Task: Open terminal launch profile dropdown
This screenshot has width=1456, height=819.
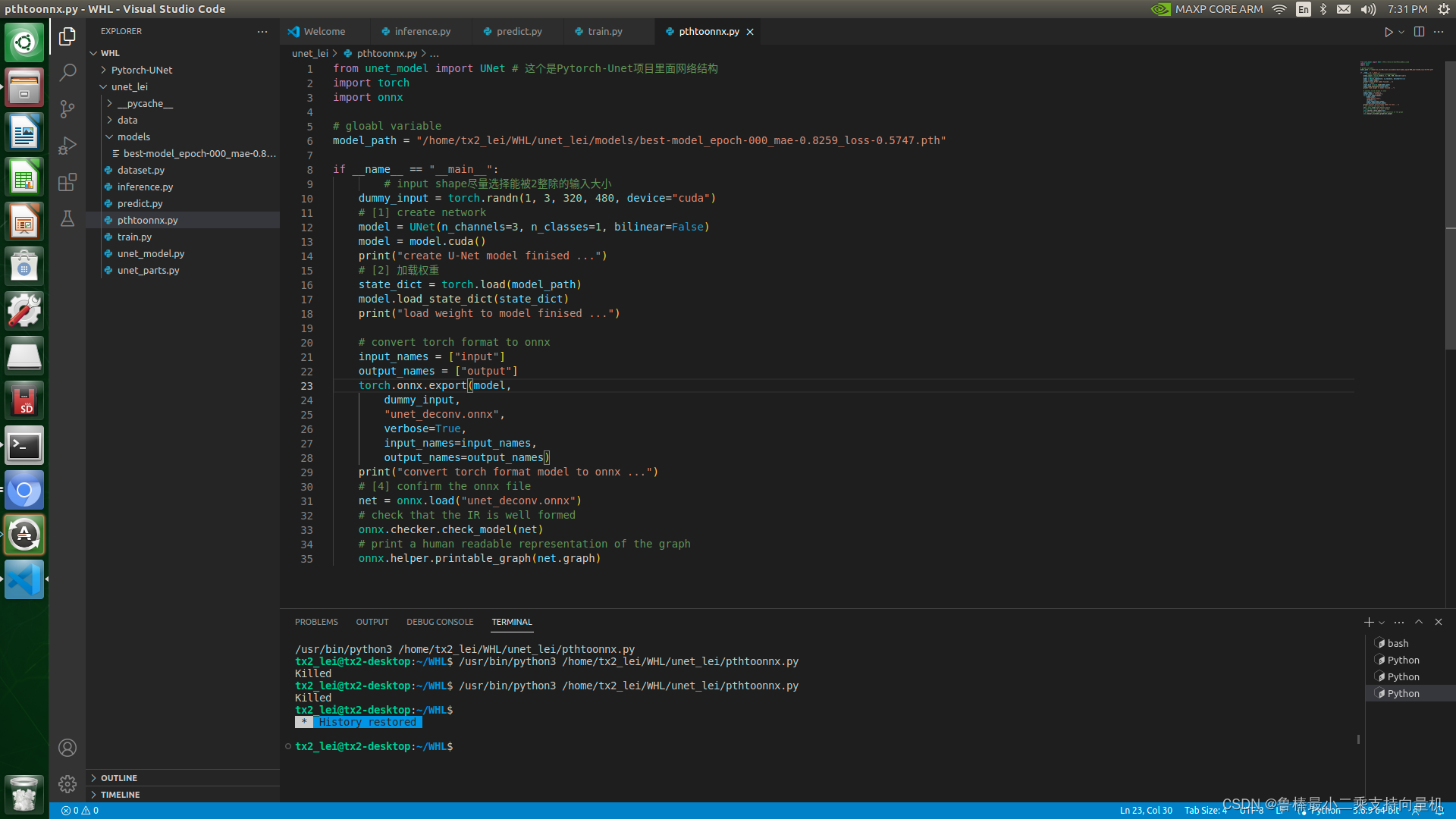Action: [1382, 623]
